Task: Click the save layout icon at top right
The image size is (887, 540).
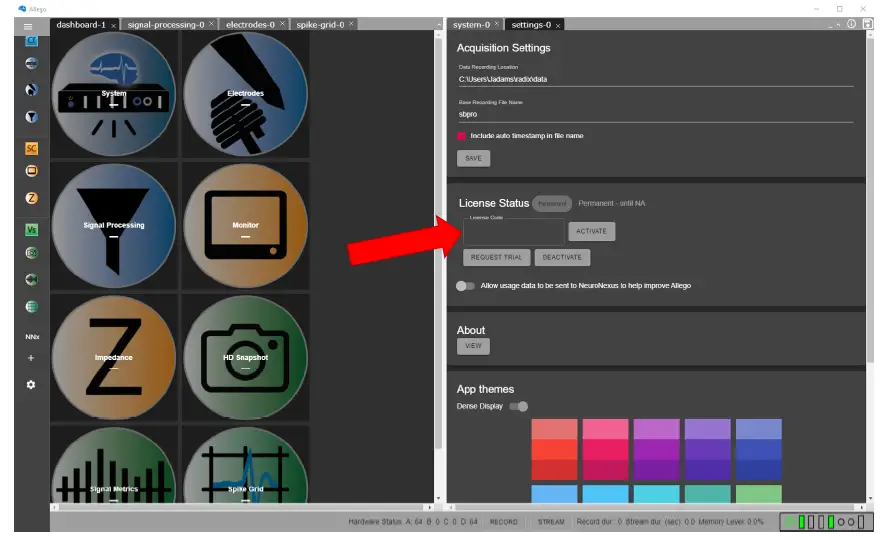Action: pyautogui.click(x=868, y=24)
